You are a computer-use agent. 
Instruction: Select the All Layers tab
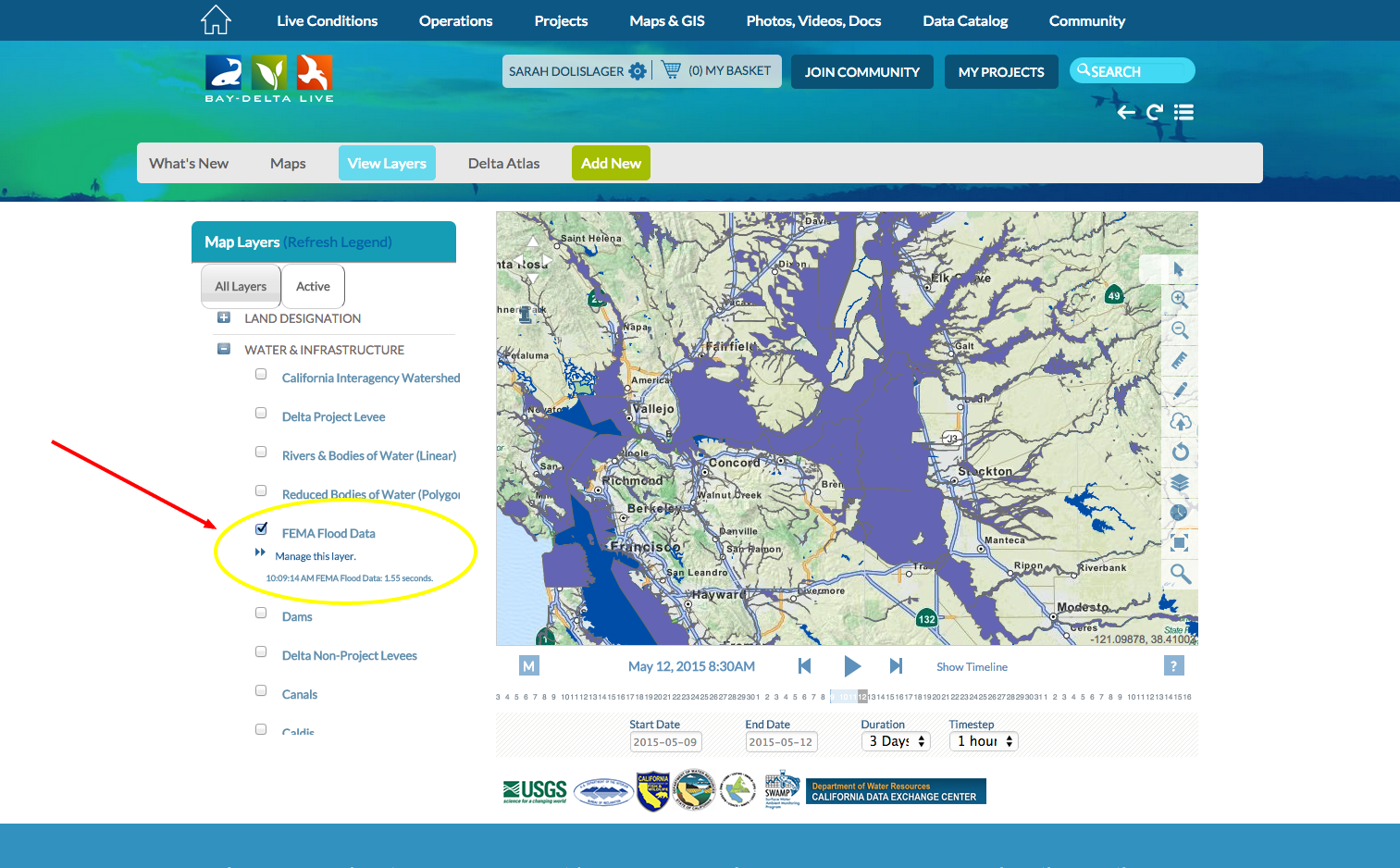tap(241, 286)
